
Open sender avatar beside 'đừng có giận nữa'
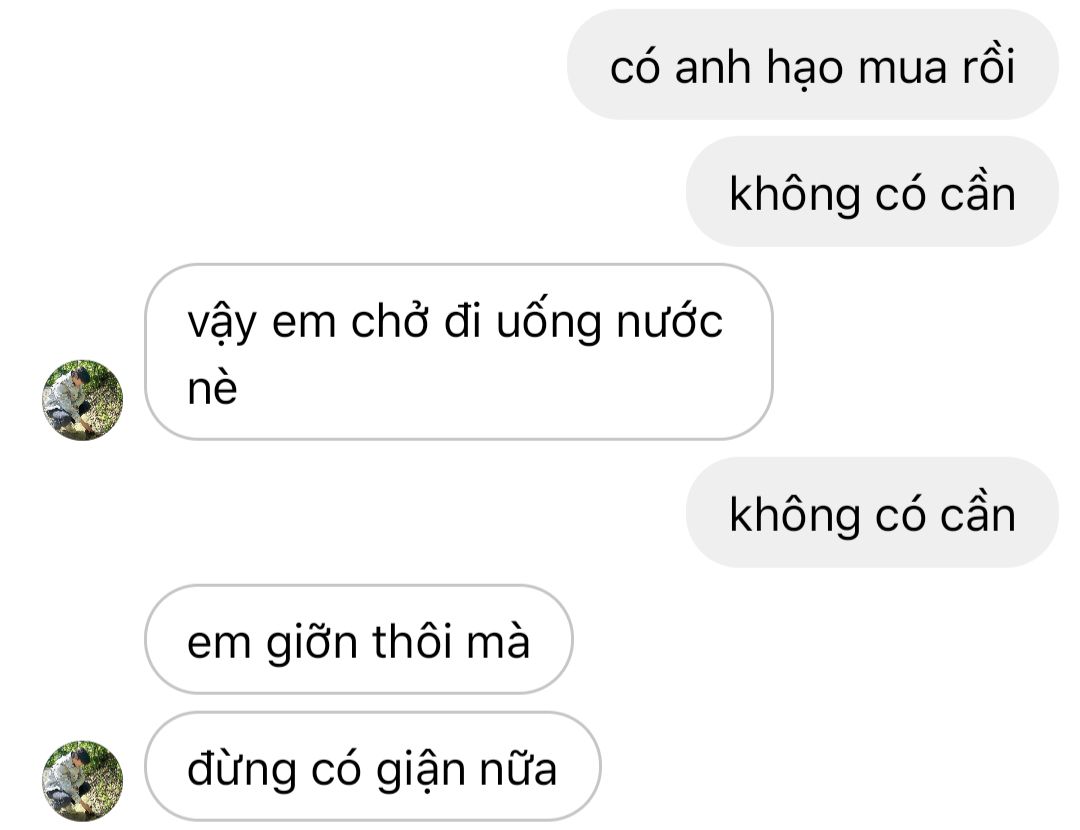click(x=83, y=781)
